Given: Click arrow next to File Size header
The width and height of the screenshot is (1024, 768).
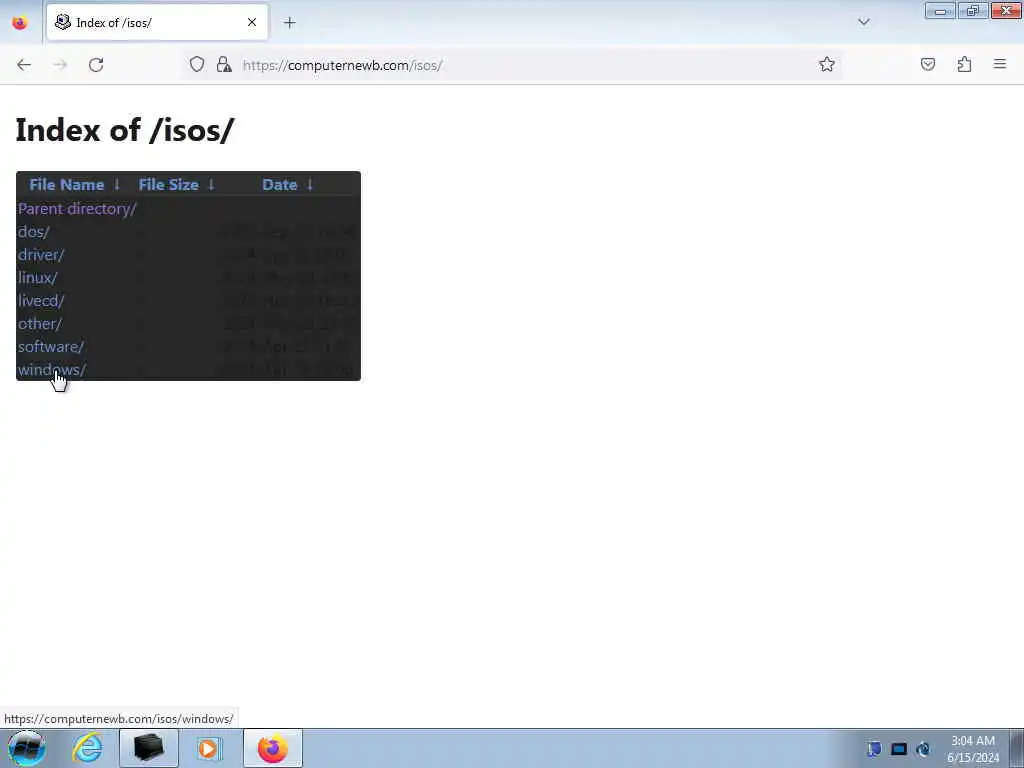Looking at the screenshot, I should coord(211,185).
